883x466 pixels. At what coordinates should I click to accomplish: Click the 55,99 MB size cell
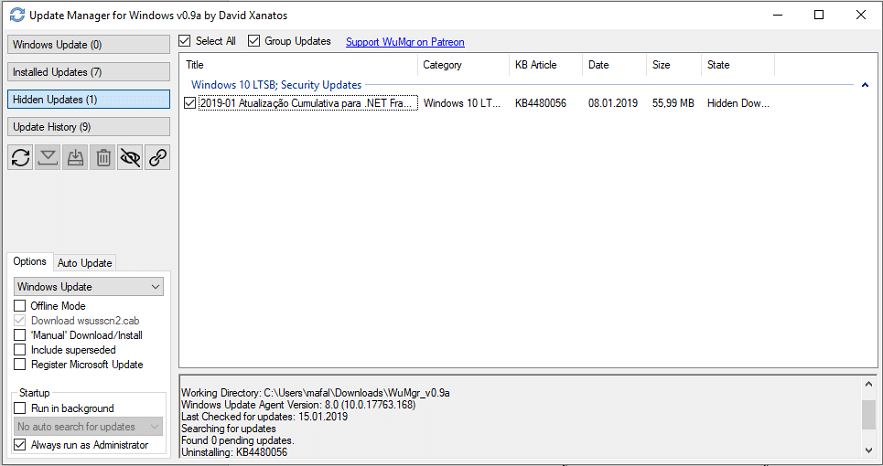(673, 103)
